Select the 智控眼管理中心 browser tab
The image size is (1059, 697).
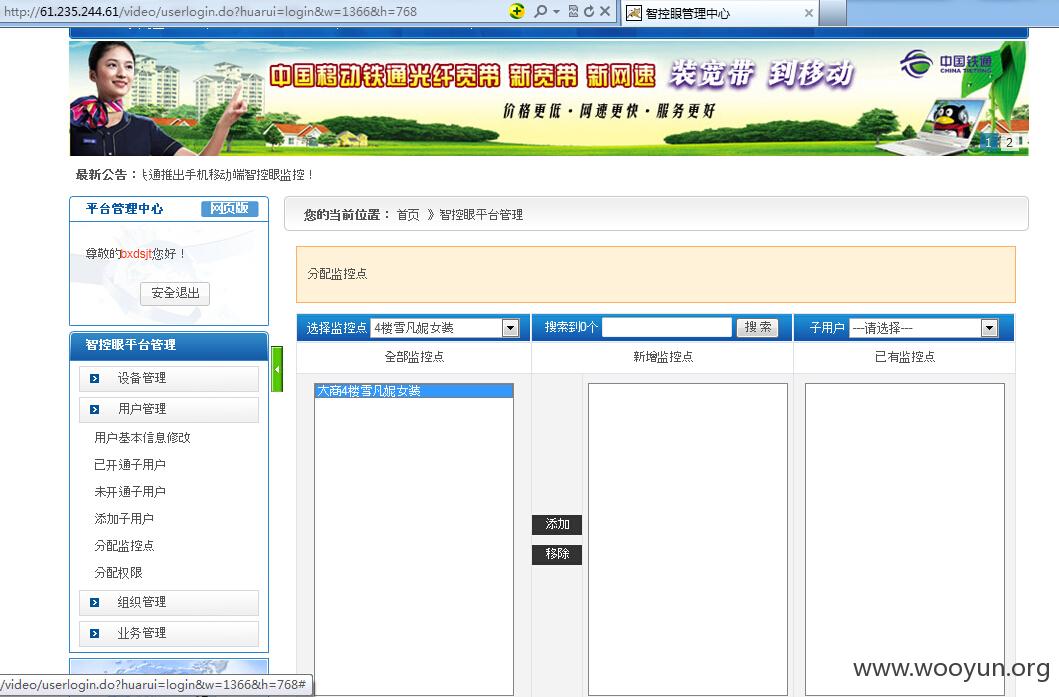point(719,13)
